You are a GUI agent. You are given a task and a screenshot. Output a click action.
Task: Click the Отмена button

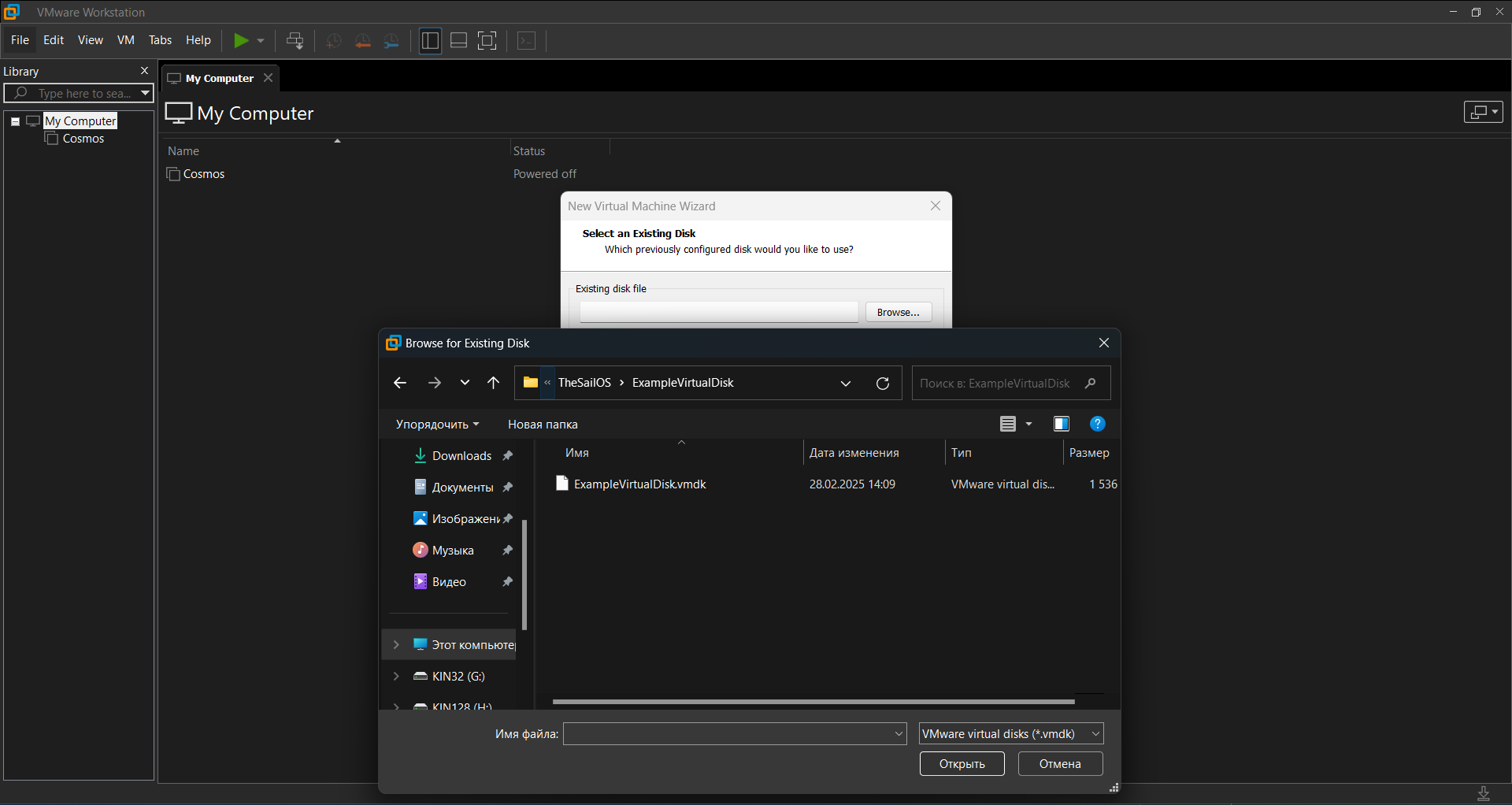pyautogui.click(x=1060, y=764)
